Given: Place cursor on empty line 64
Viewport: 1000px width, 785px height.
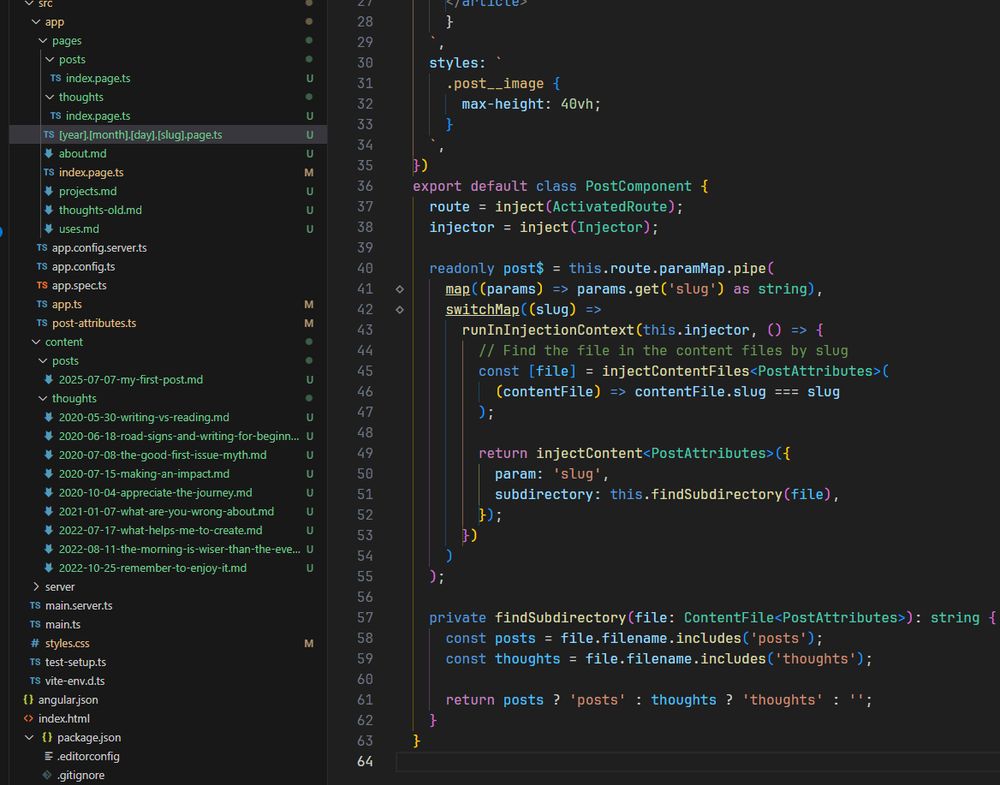Looking at the screenshot, I should coord(698,761).
